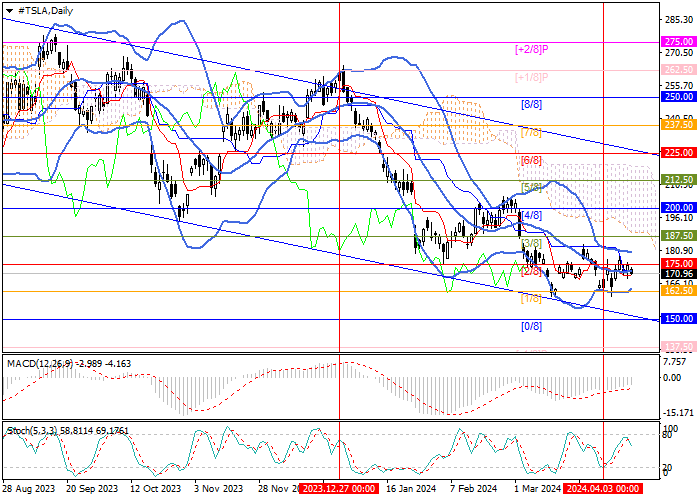Image resolution: width=700 pixels, height=500 pixels.
Task: Click the [4/8] Murrey level label
Action: pyautogui.click(x=532, y=215)
